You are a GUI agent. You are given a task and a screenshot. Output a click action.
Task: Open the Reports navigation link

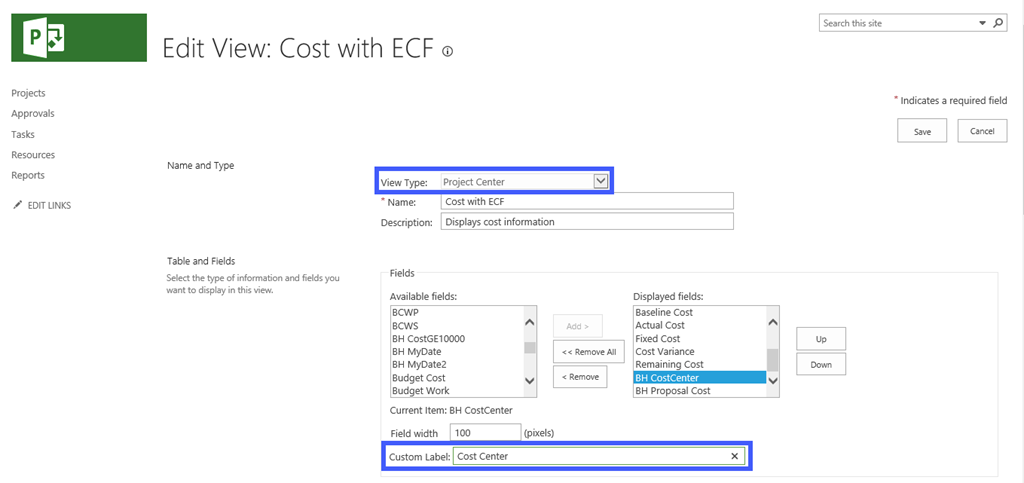(28, 175)
